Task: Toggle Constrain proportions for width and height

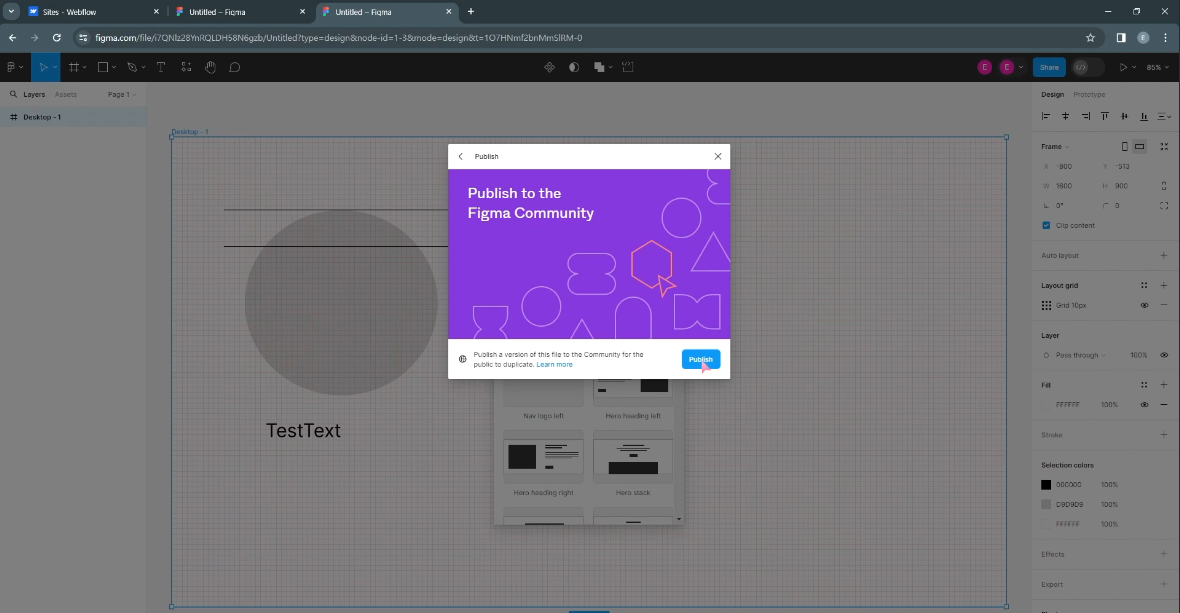Action: [x=1164, y=186]
